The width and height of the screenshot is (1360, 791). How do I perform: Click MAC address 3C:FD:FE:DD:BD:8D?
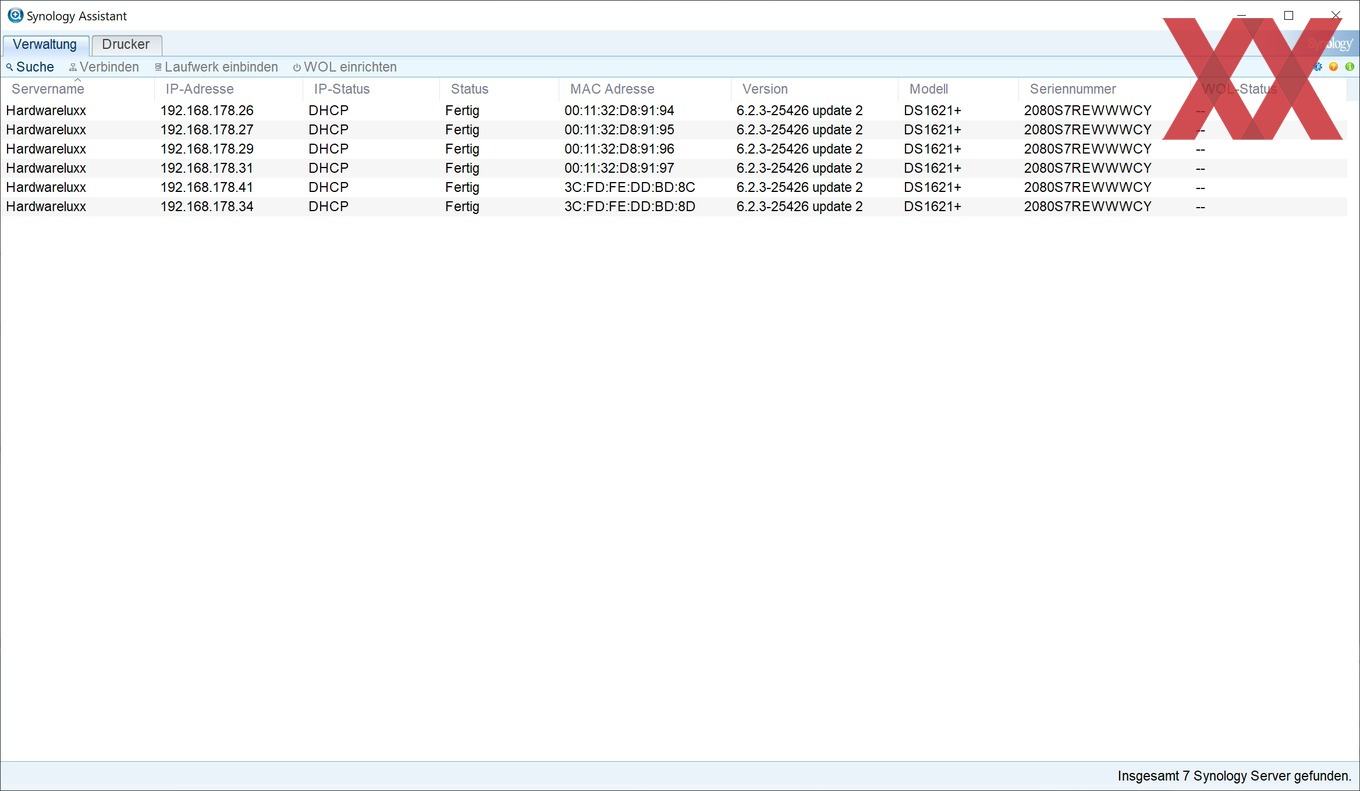pos(630,206)
